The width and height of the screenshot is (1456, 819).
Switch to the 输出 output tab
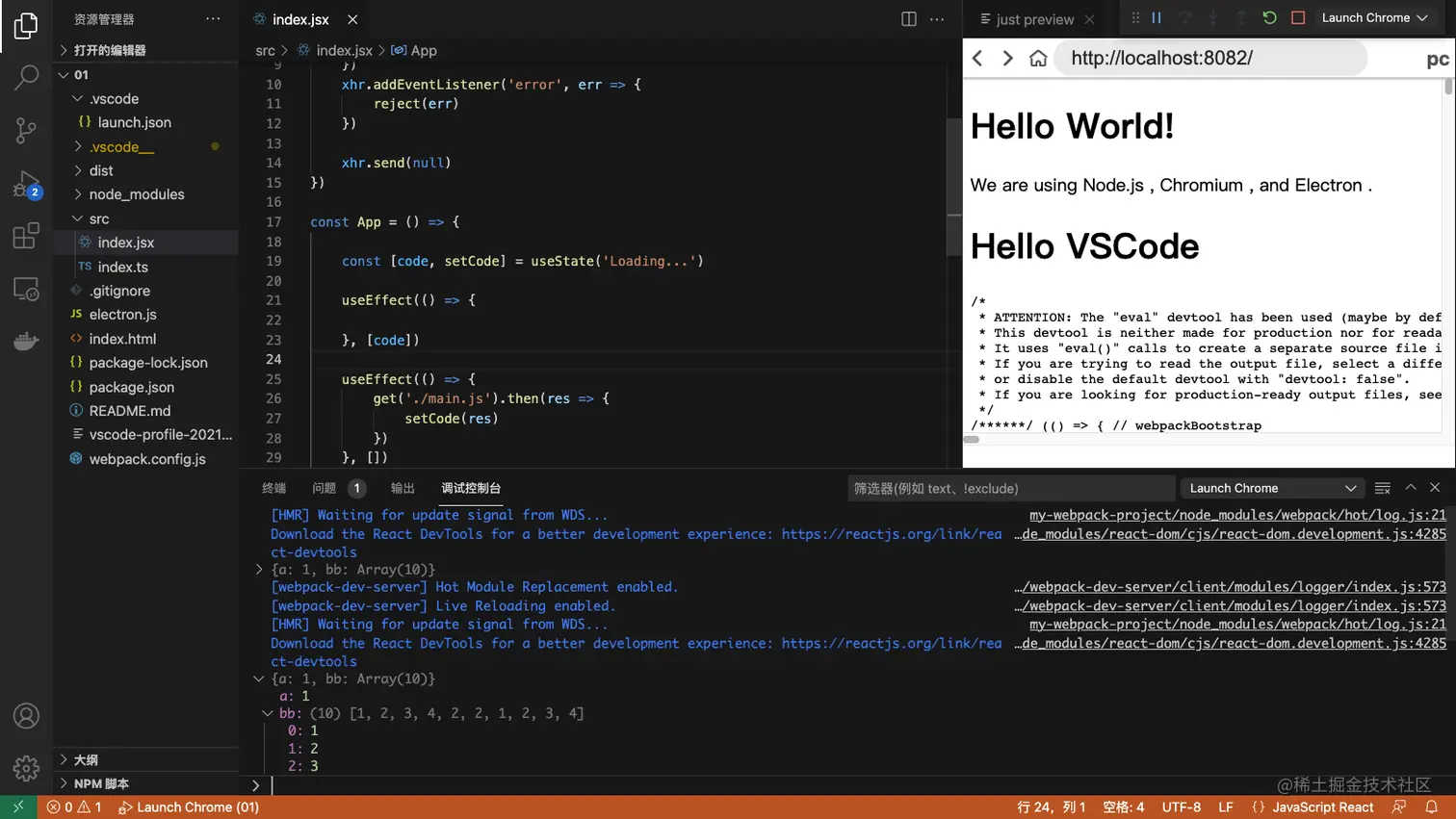pyautogui.click(x=403, y=488)
